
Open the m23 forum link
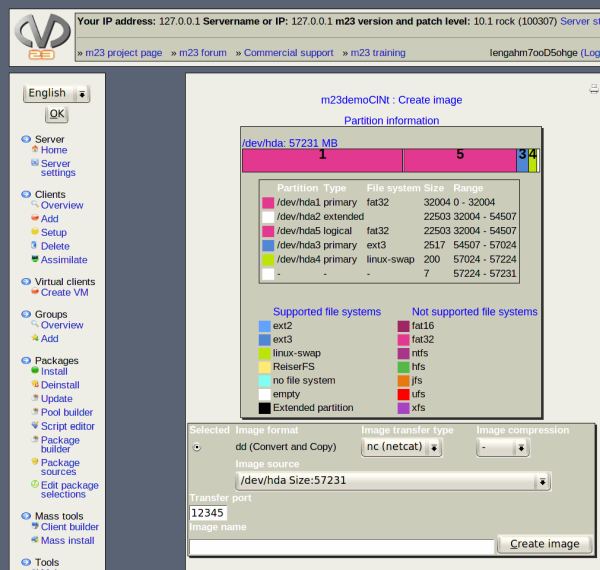203,52
